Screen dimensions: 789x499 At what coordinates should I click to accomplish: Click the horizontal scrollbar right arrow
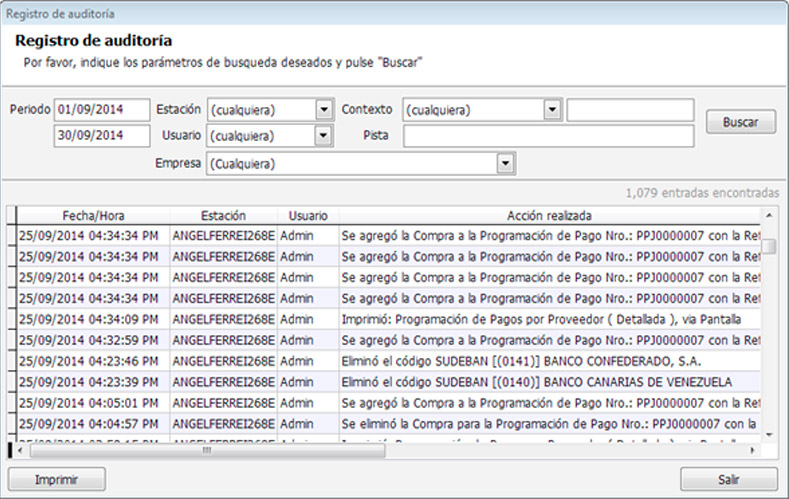752,450
